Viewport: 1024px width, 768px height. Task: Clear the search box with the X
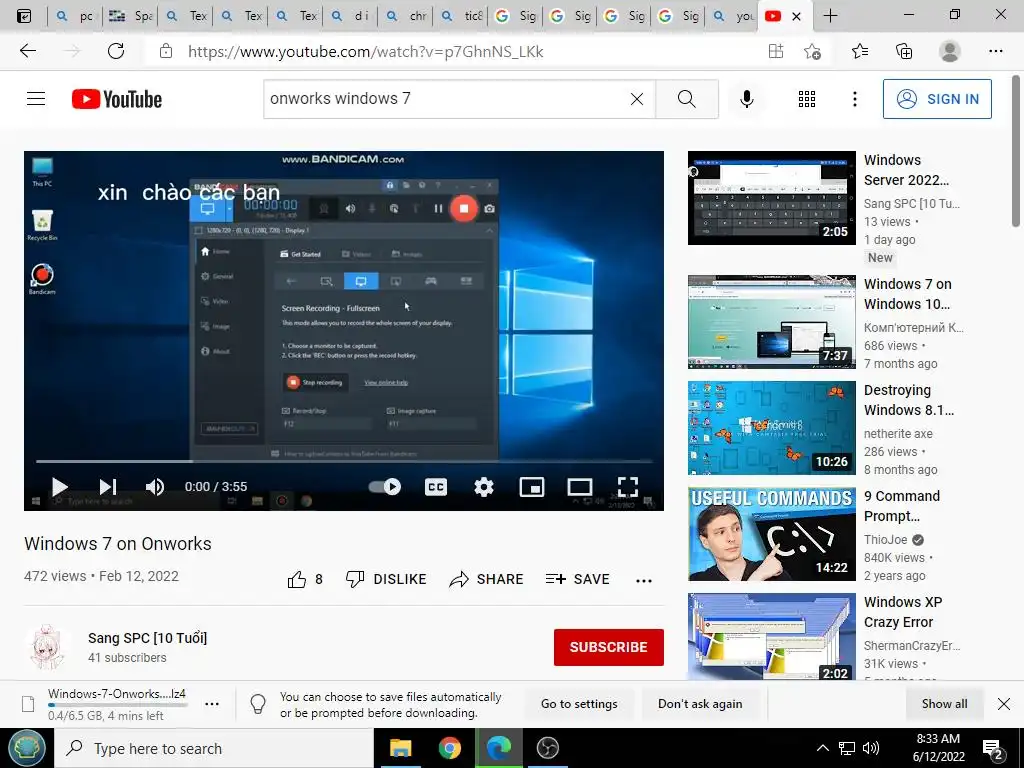tap(637, 99)
